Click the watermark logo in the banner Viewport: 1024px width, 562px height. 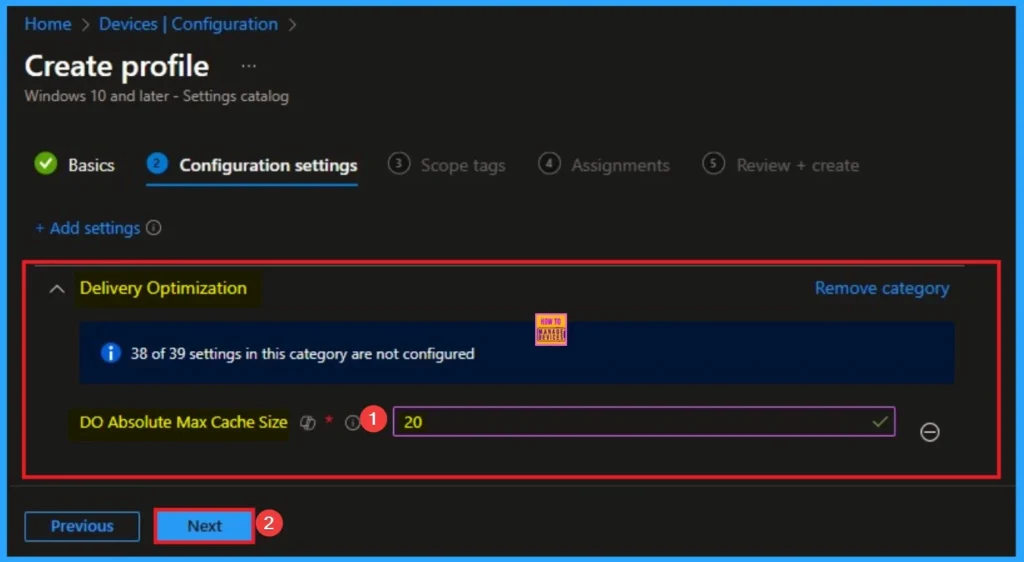[x=551, y=330]
